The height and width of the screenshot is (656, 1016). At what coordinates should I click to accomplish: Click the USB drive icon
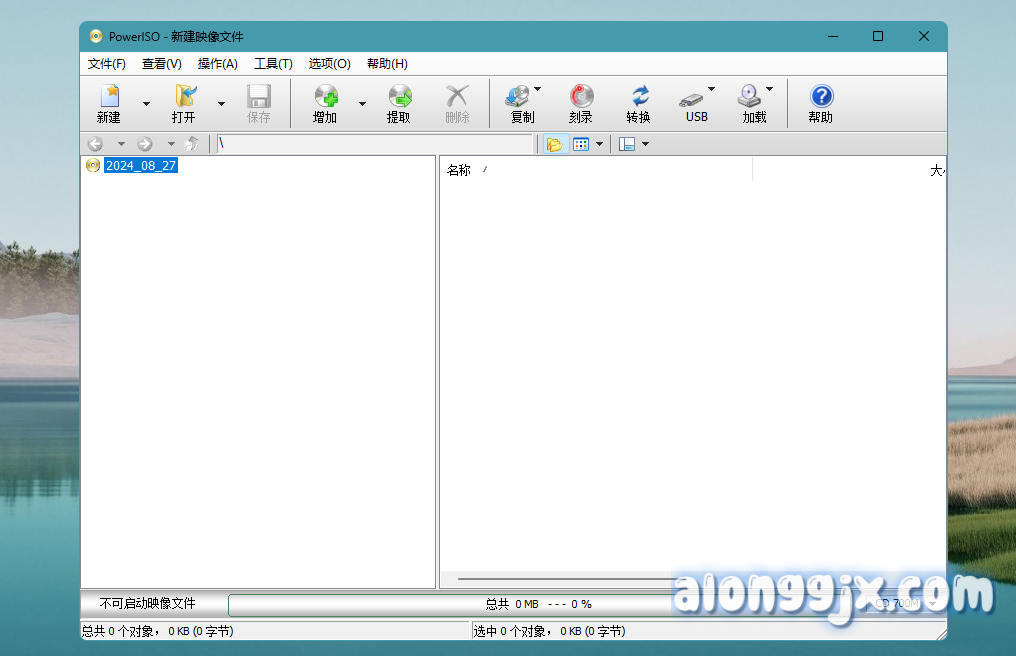pos(692,98)
